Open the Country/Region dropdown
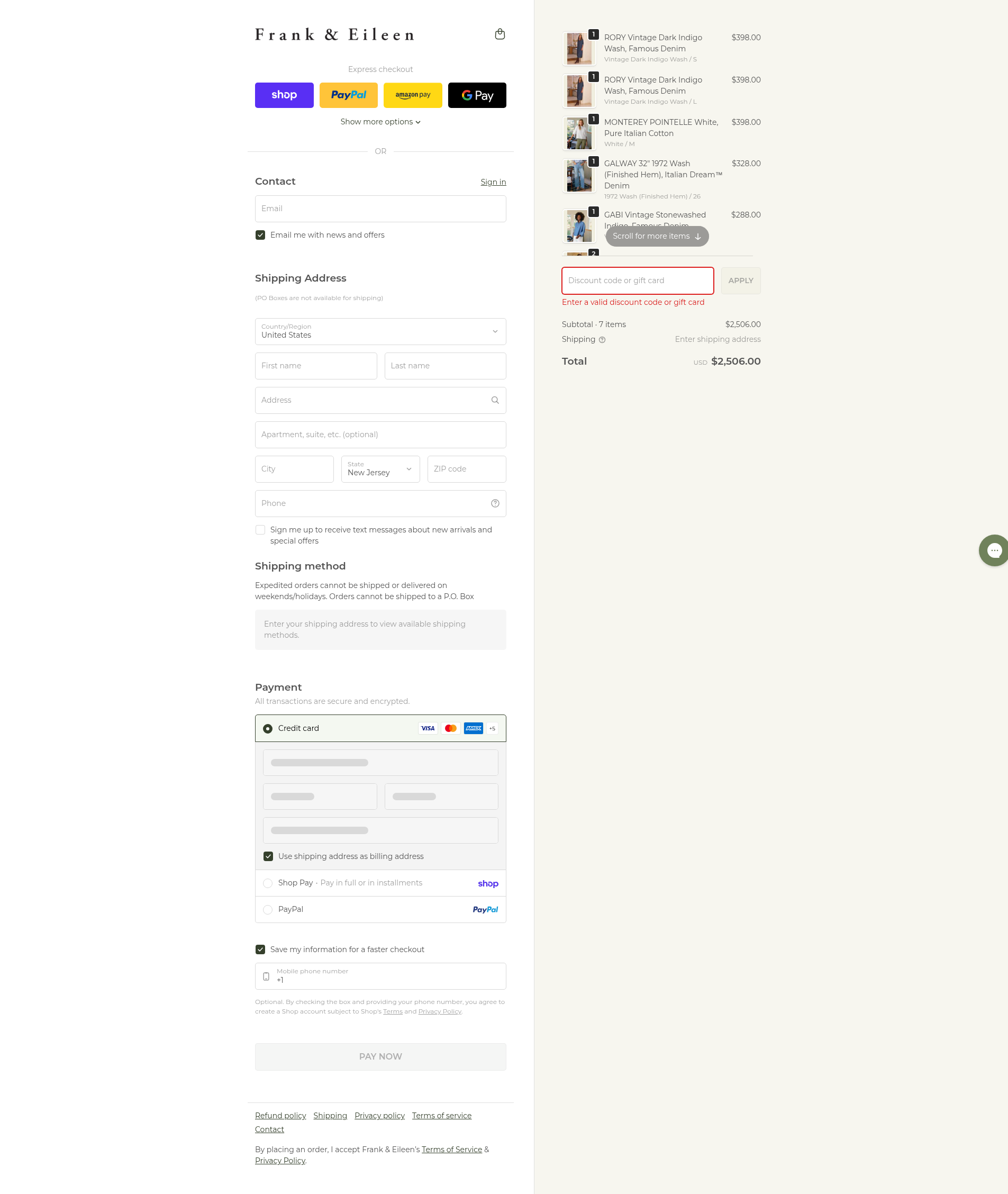Screen dimensions: 1008x1194 click(x=380, y=331)
